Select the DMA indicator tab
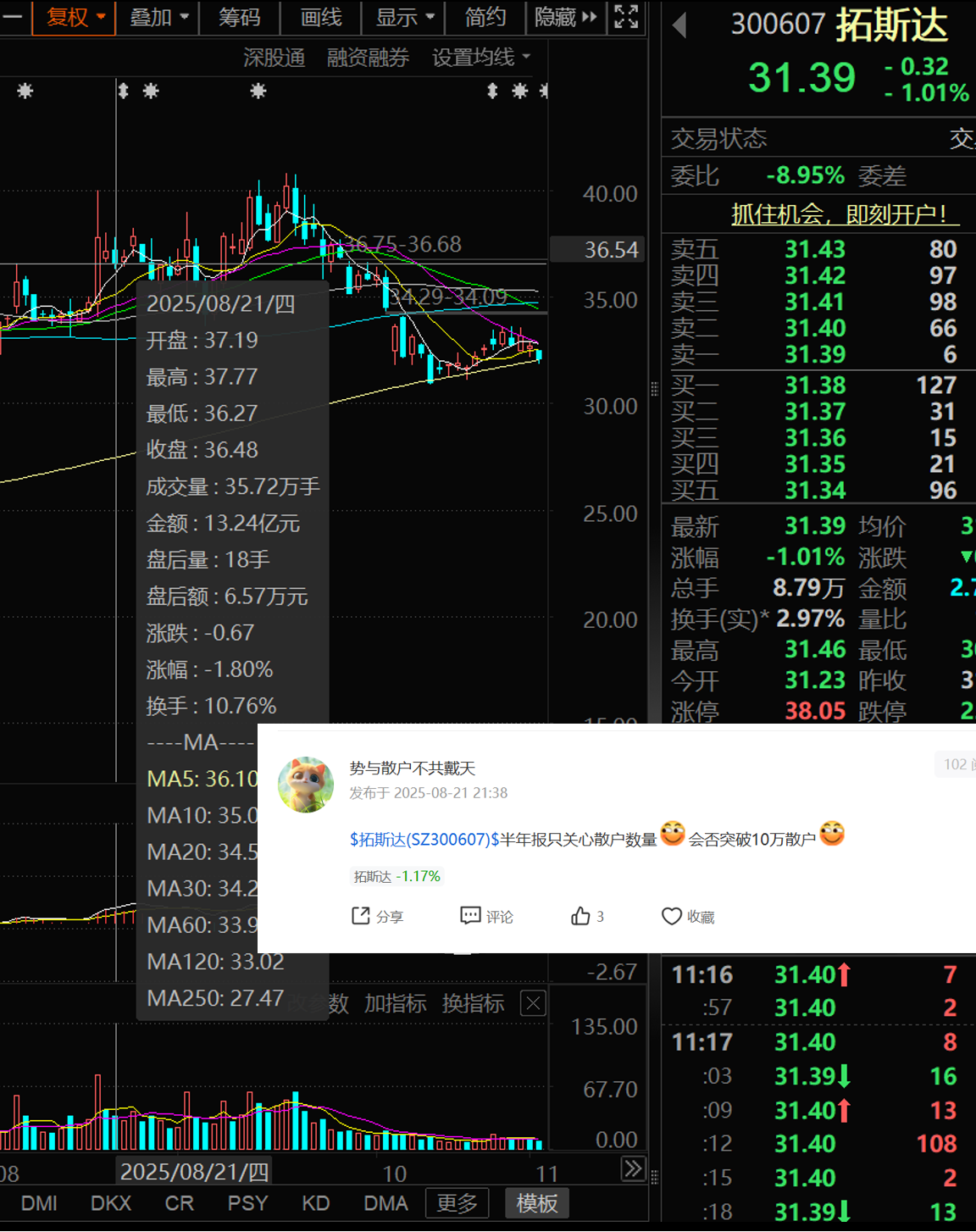This screenshot has height=1232, width=976. [385, 1203]
